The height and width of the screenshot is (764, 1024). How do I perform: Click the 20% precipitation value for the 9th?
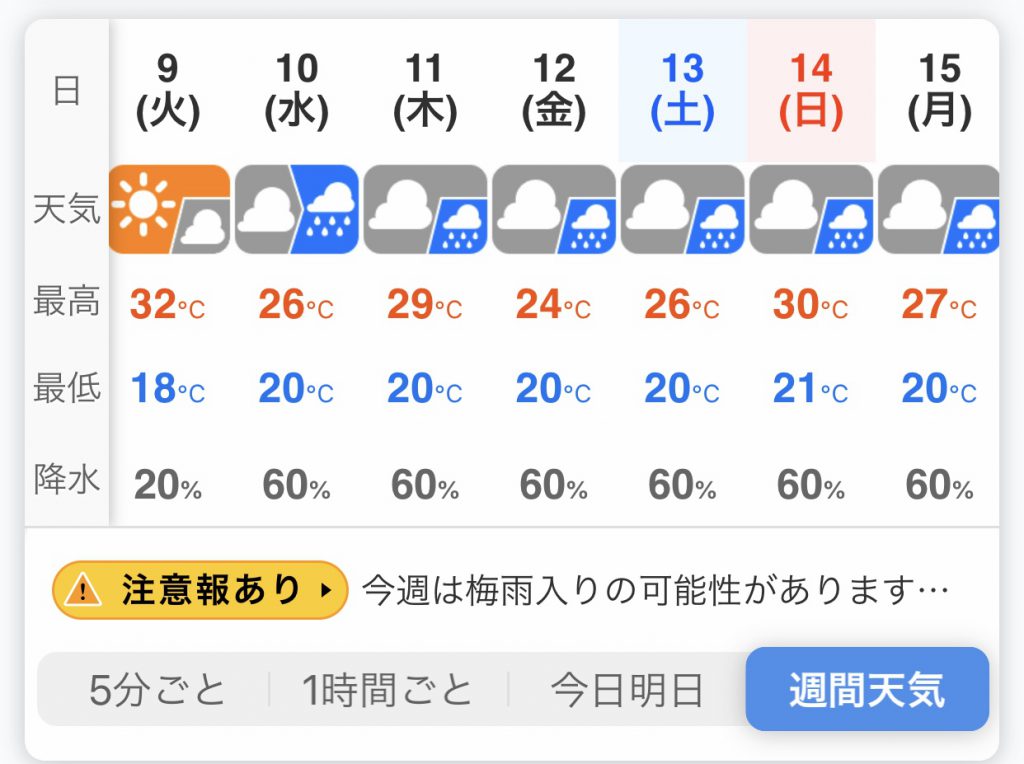pos(168,486)
